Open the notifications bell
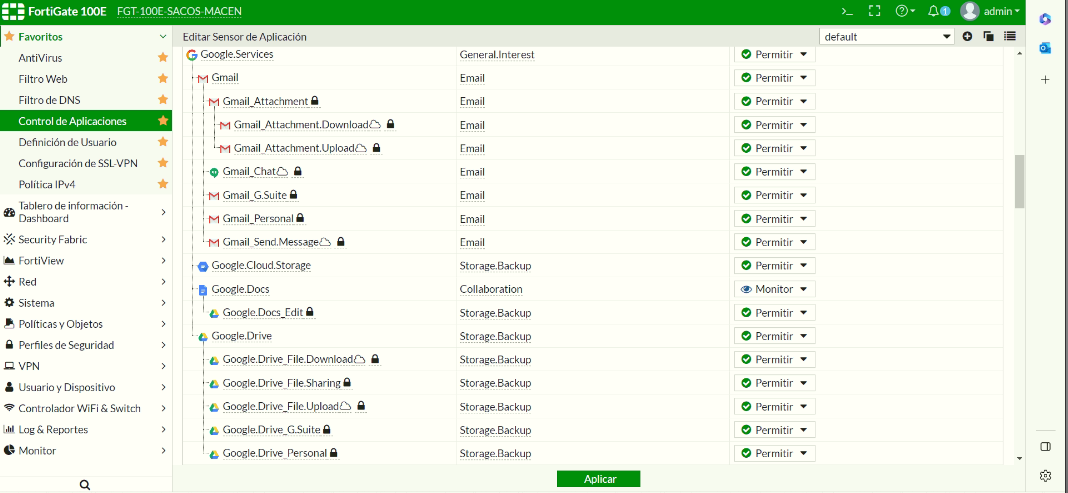1068x493 pixels. 934,11
